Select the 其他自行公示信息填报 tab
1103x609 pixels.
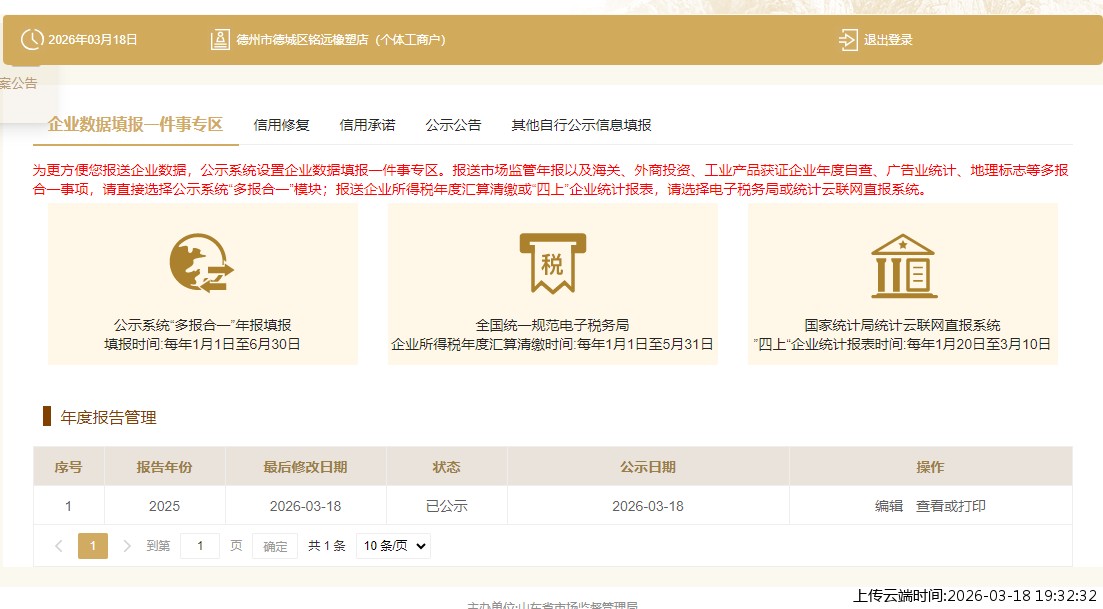pos(581,125)
